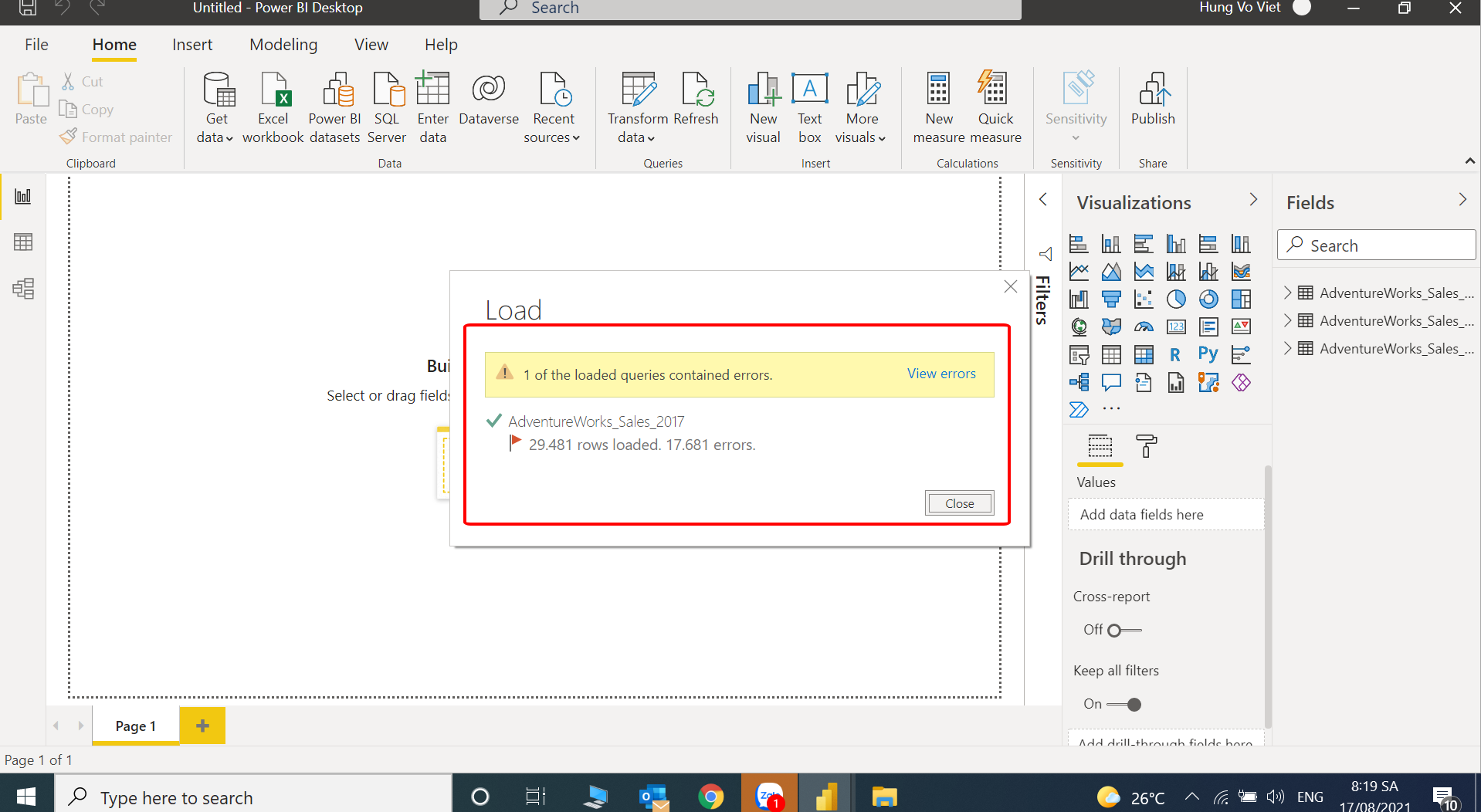Select the Power Automate visual

click(x=1079, y=410)
